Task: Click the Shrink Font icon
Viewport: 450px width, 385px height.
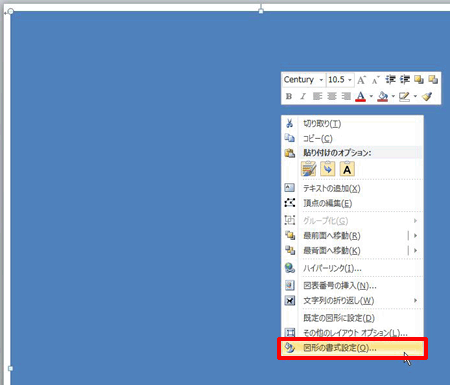Action: click(376, 80)
